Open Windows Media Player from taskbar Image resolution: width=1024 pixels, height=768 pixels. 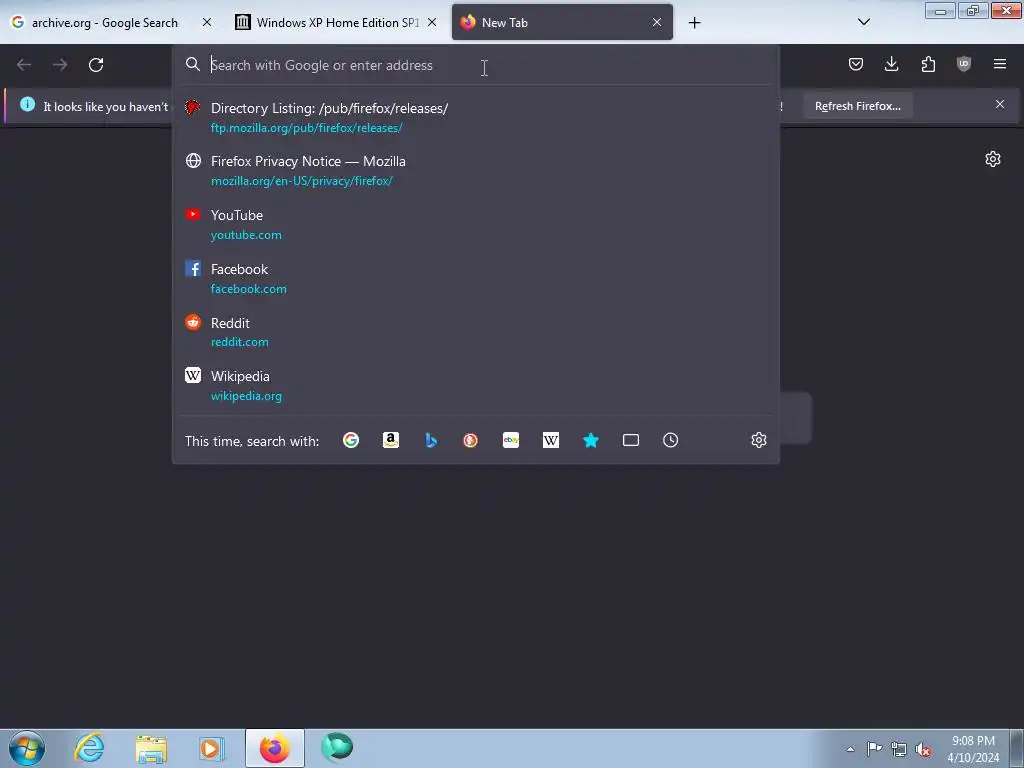(212, 748)
